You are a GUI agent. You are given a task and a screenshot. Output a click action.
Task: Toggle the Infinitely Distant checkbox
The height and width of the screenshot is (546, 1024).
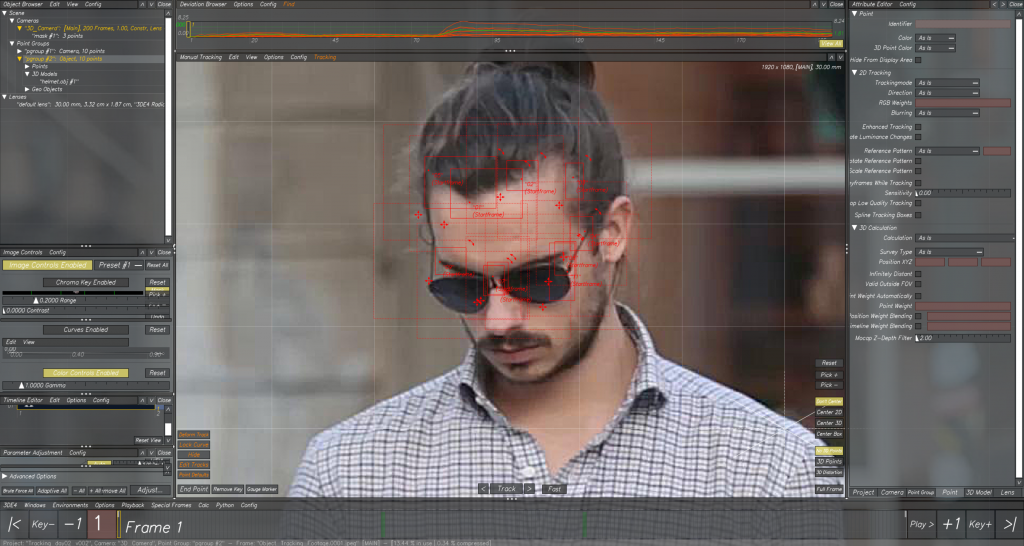coord(919,273)
